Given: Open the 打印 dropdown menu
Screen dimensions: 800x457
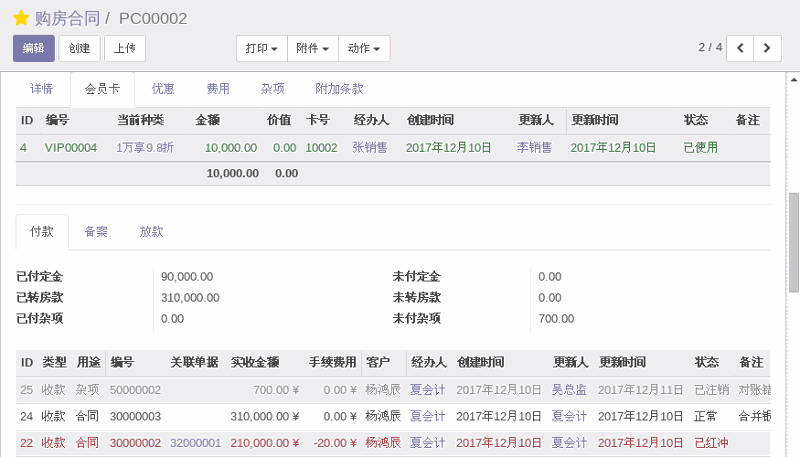Looking at the screenshot, I should tap(261, 48).
